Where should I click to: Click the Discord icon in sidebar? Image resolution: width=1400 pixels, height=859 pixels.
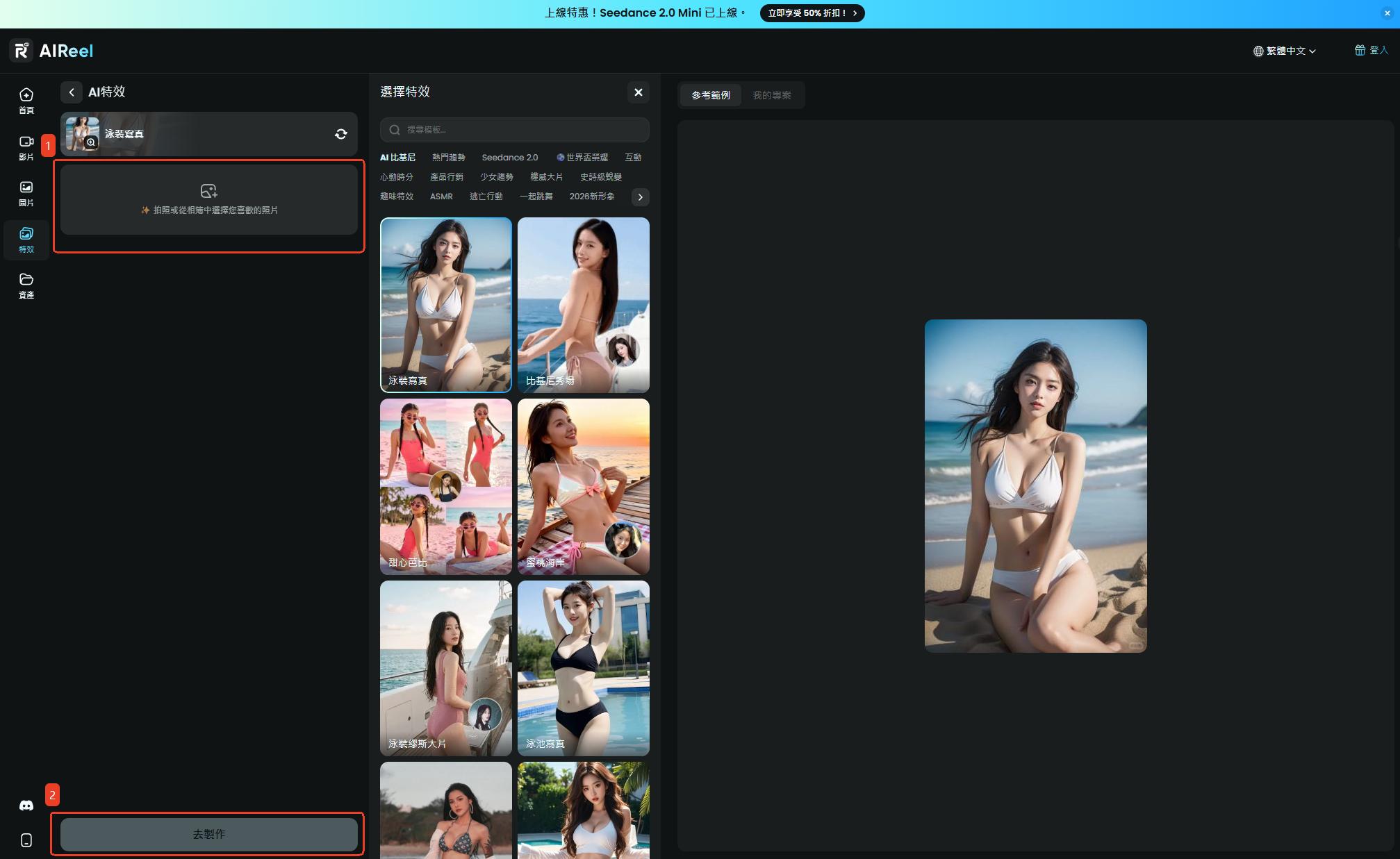point(26,806)
